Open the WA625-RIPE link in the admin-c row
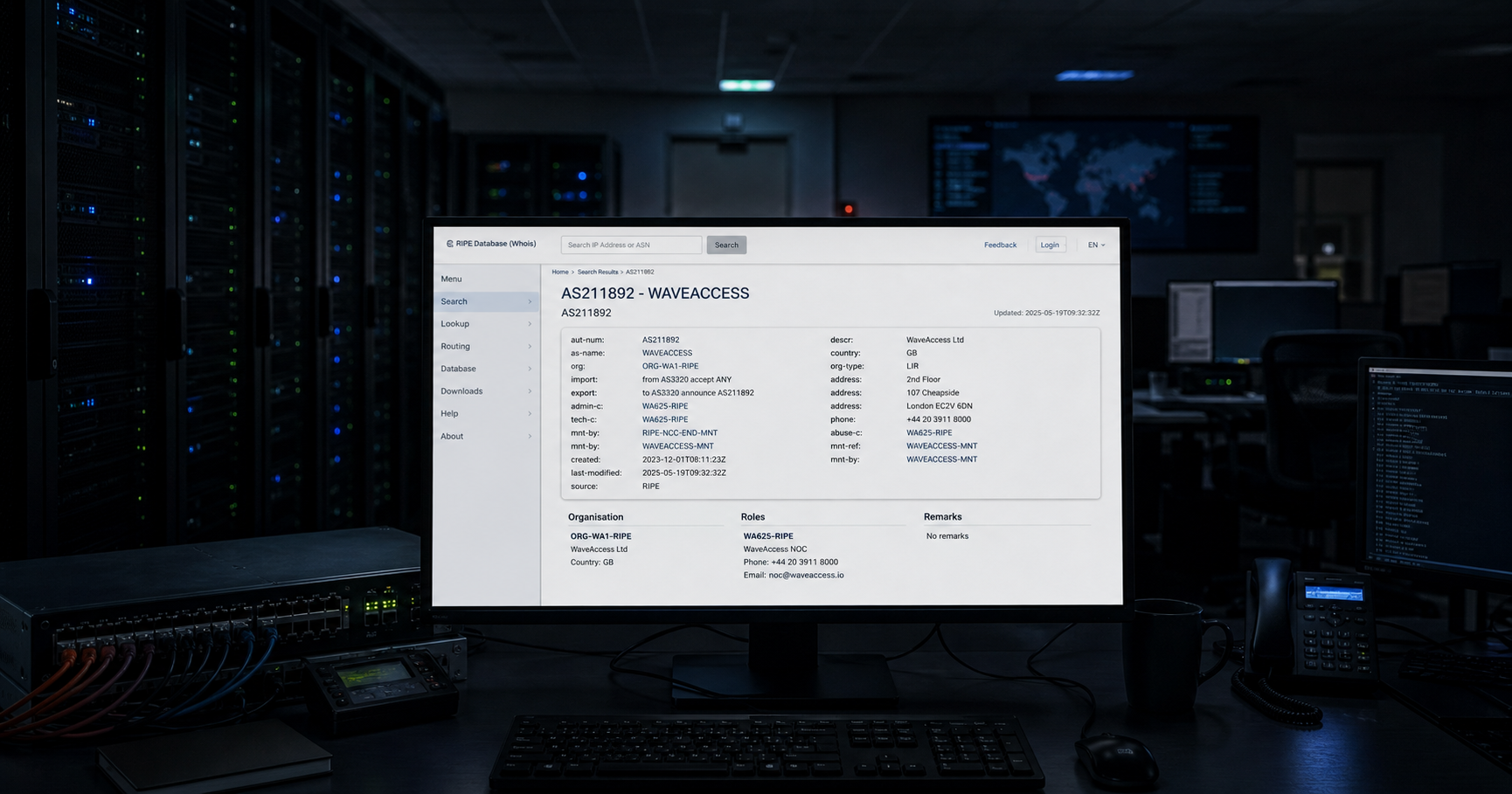Screen dimensions: 1512x794 [665, 406]
